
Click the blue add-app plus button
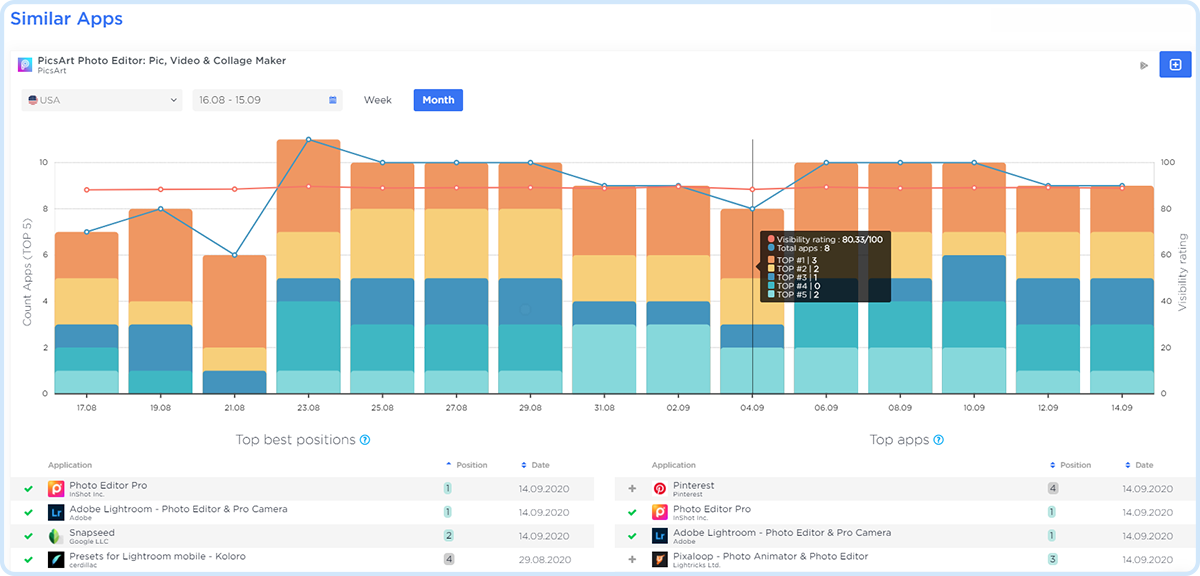pos(1175,65)
